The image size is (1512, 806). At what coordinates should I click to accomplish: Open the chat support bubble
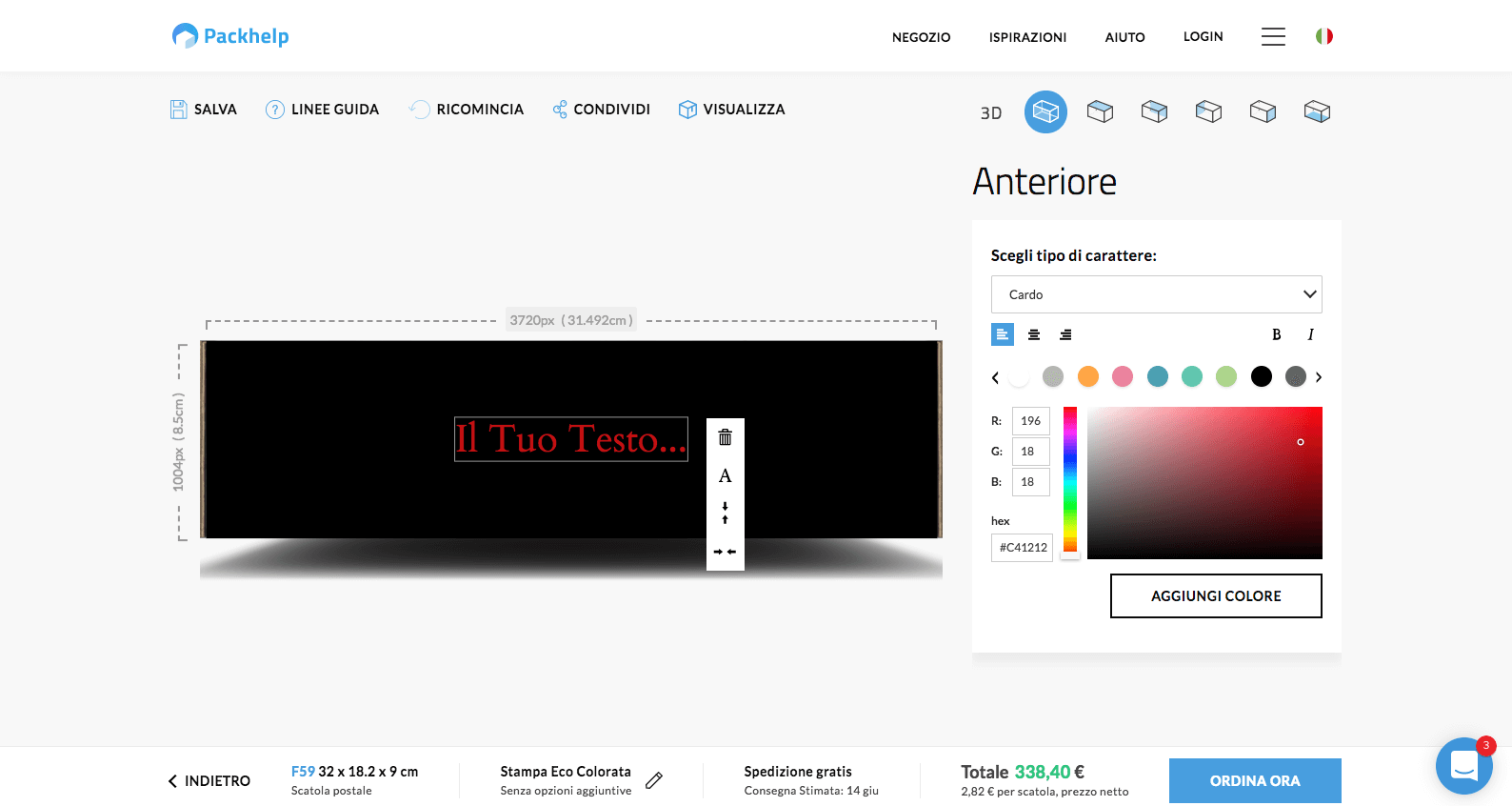pos(1463,765)
